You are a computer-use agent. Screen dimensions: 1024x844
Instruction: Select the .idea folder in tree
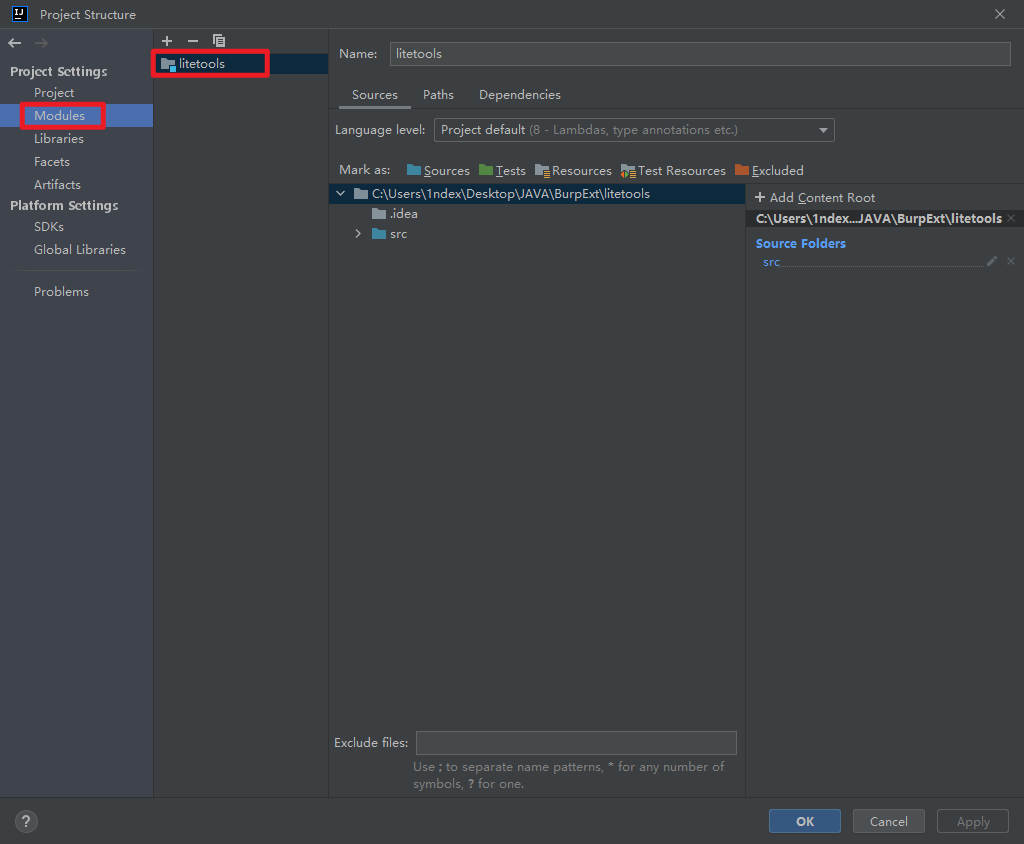pos(394,214)
